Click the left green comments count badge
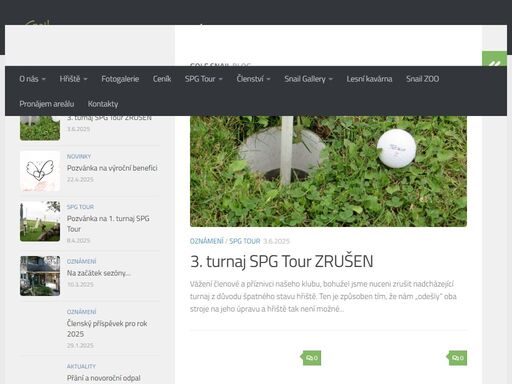The width and height of the screenshot is (512, 384). coord(312,358)
